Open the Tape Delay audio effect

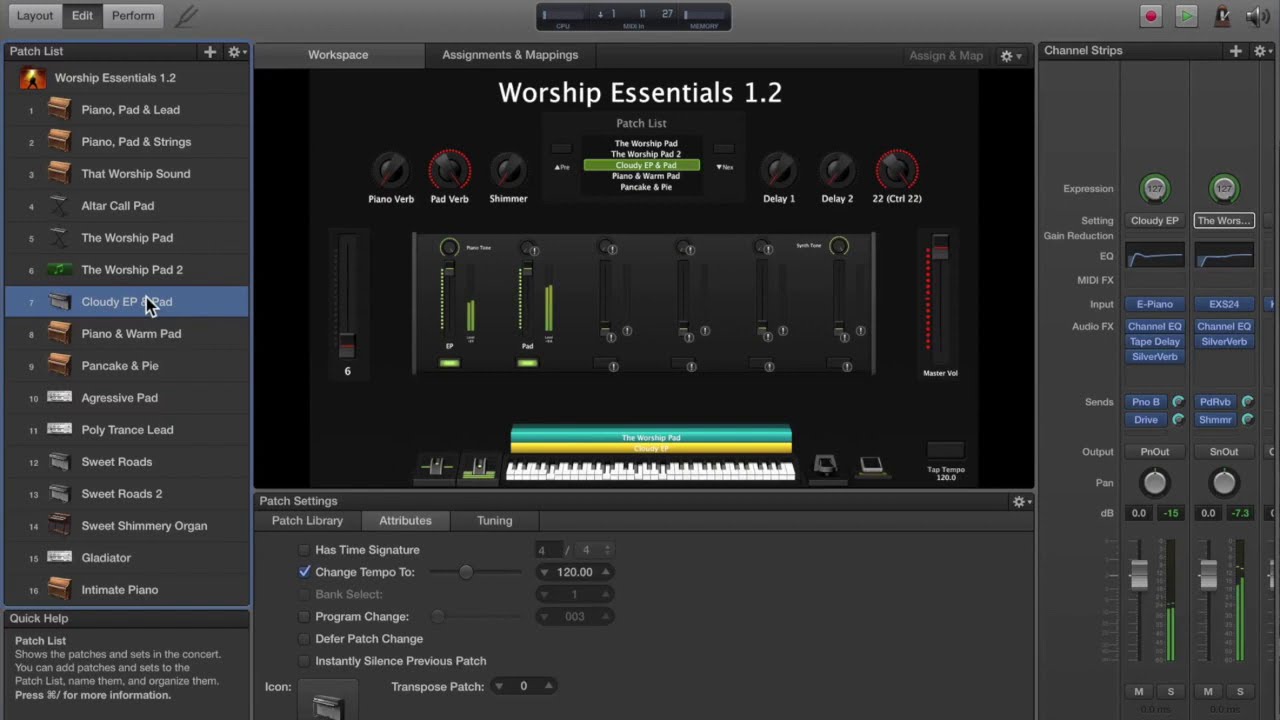pos(1154,342)
